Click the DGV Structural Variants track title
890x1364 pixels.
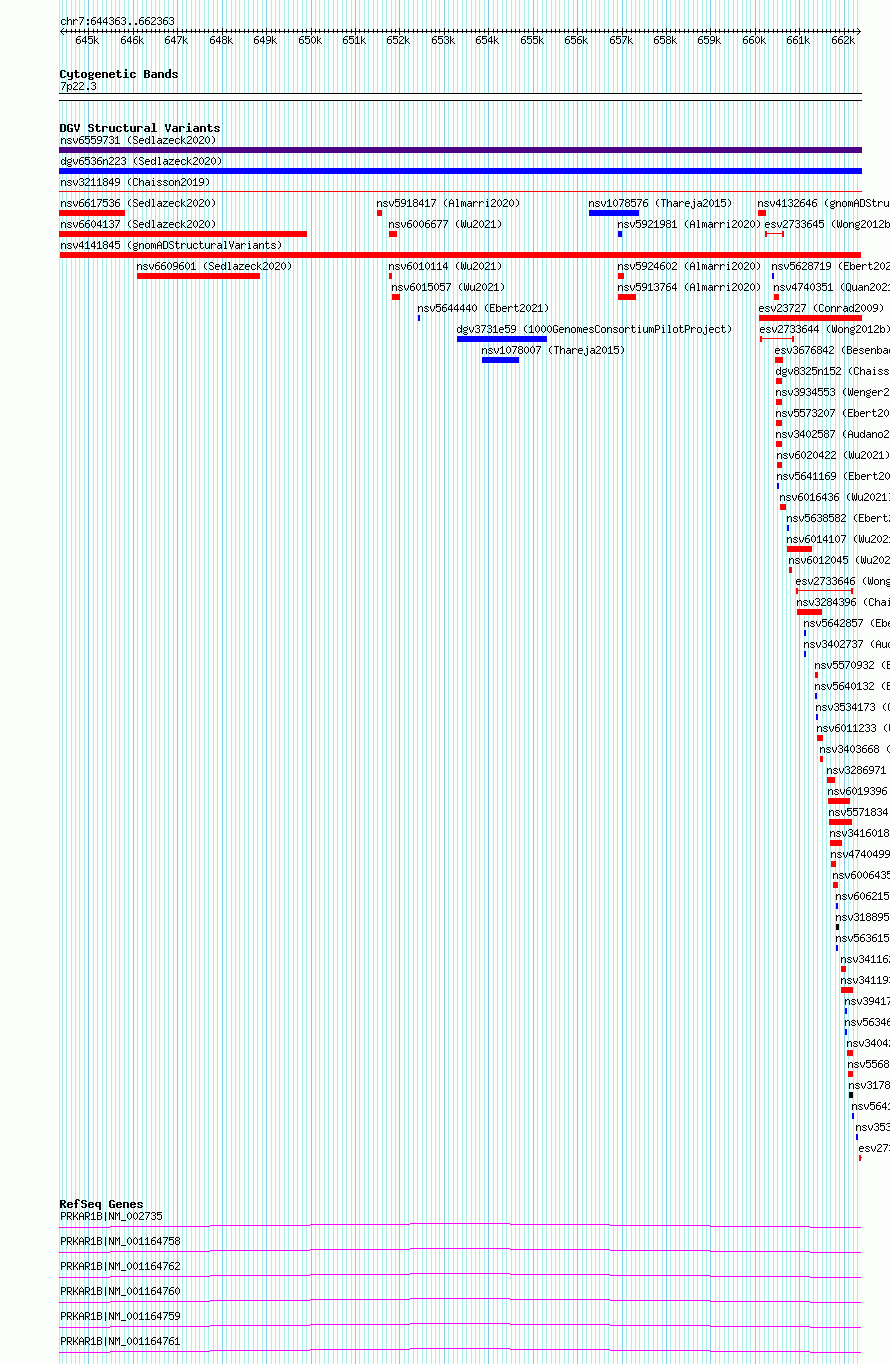[x=140, y=128]
